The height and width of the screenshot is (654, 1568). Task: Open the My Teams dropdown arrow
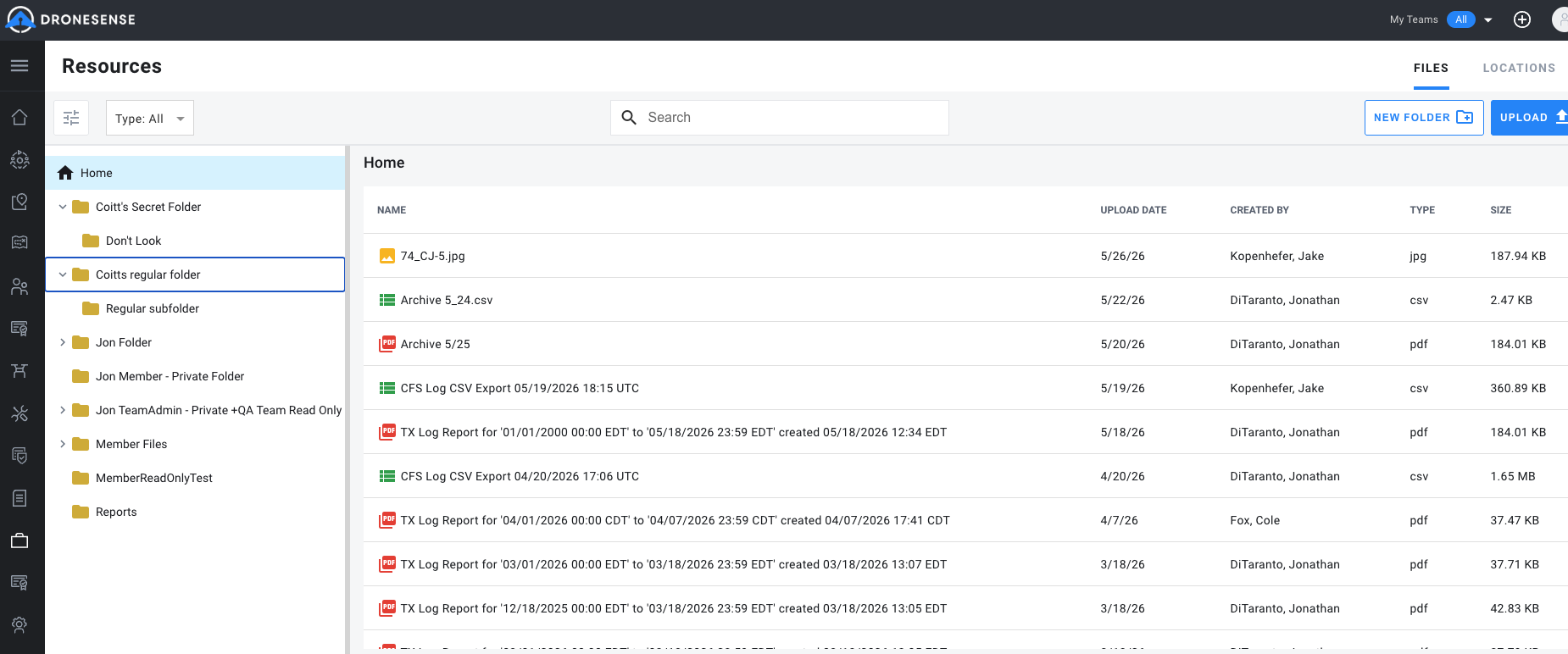point(1488,19)
